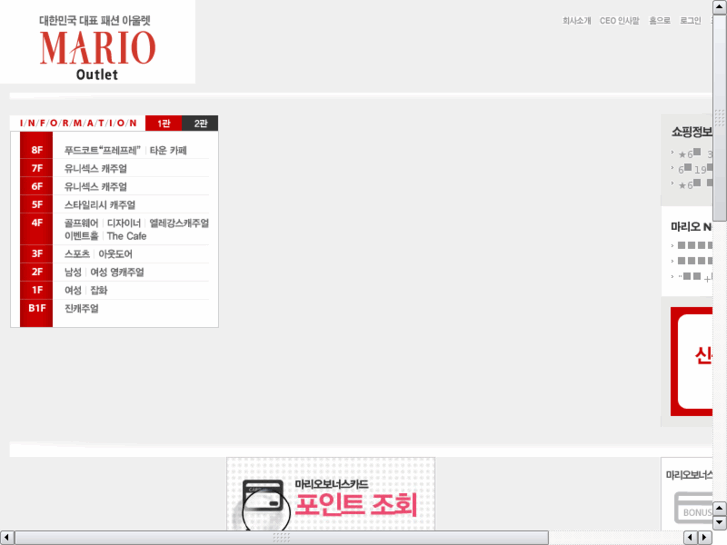Viewport: 727px width, 545px height.
Task: Open 진캐주얼 on B1F
Action: [x=82, y=308]
